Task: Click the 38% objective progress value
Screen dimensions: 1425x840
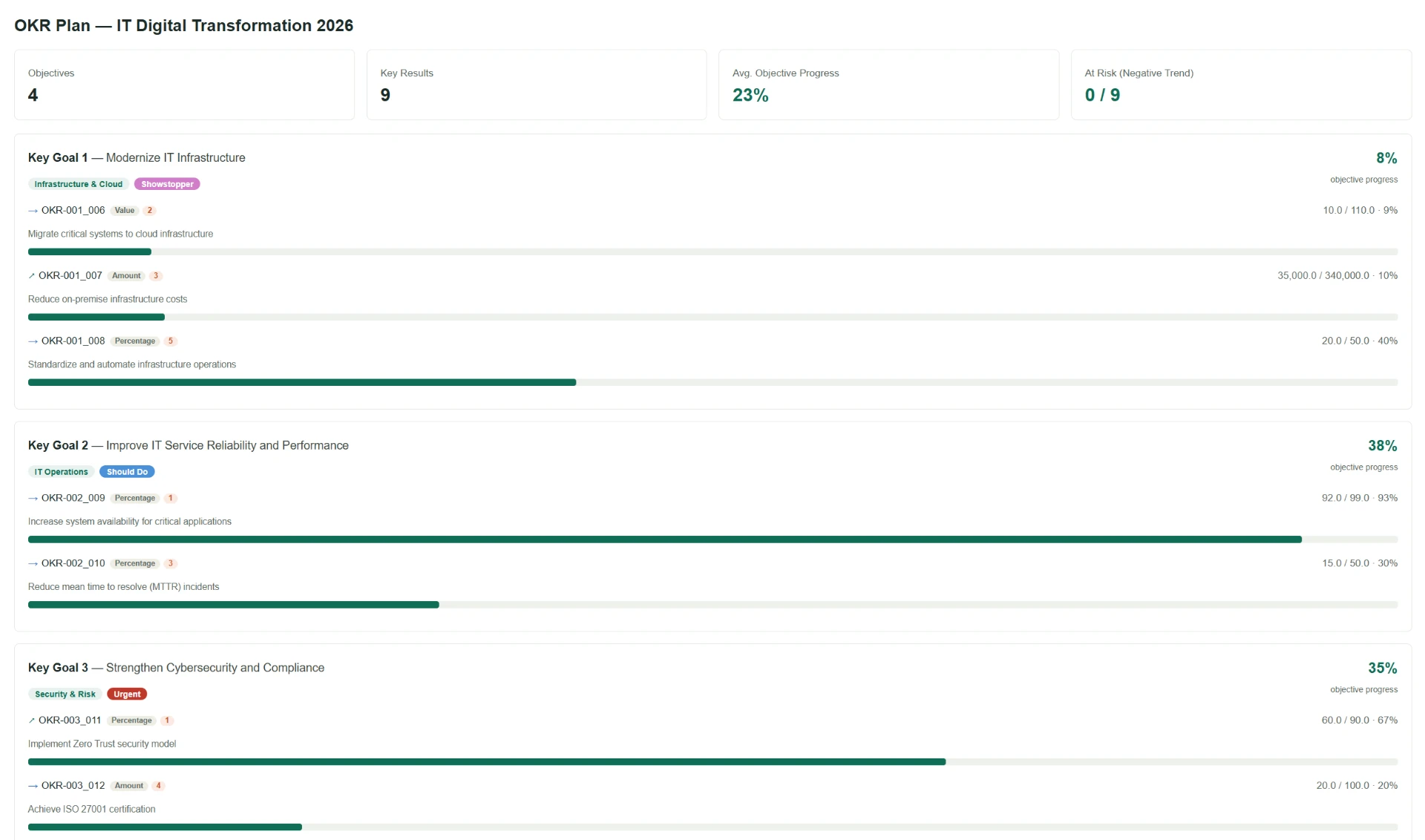Action: point(1383,446)
